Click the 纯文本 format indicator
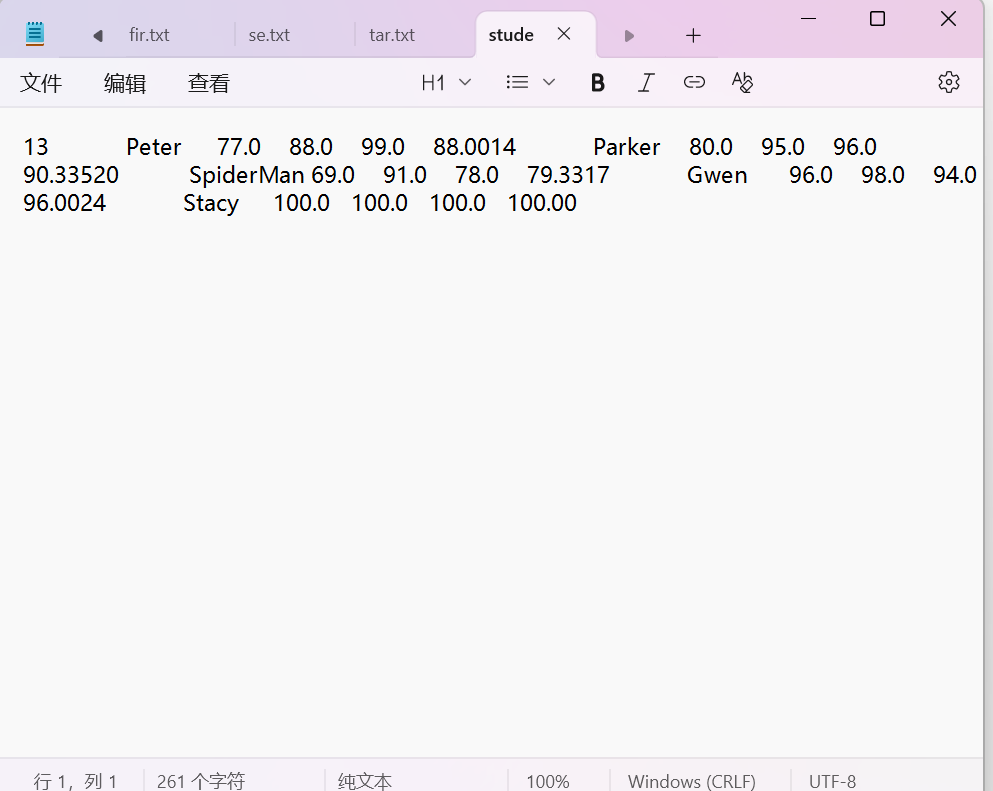 click(x=365, y=781)
